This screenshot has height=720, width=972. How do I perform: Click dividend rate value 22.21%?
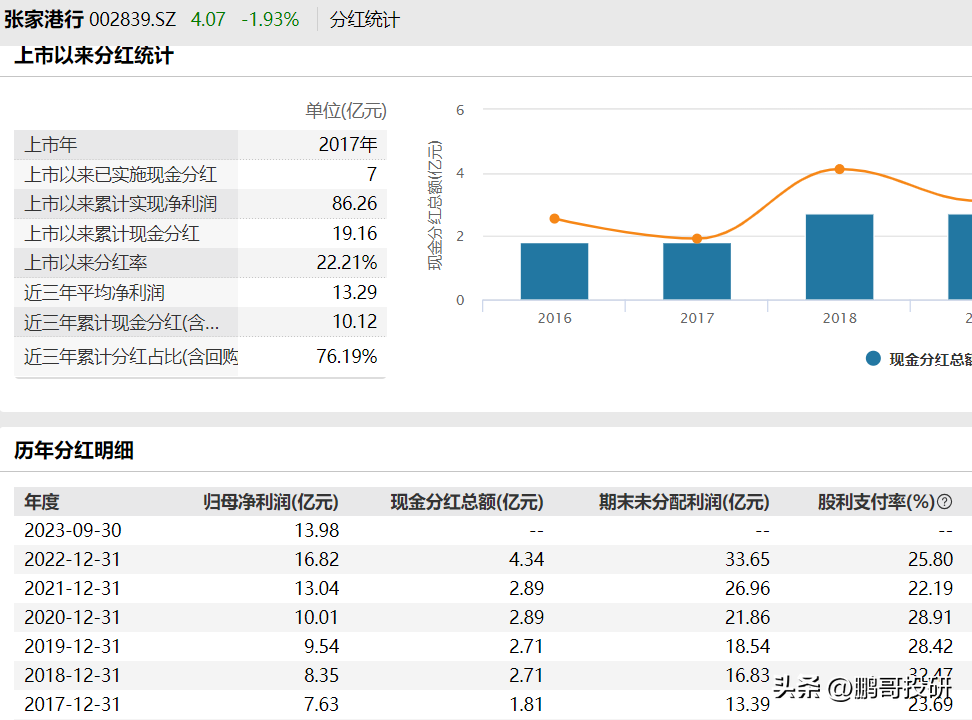click(347, 262)
